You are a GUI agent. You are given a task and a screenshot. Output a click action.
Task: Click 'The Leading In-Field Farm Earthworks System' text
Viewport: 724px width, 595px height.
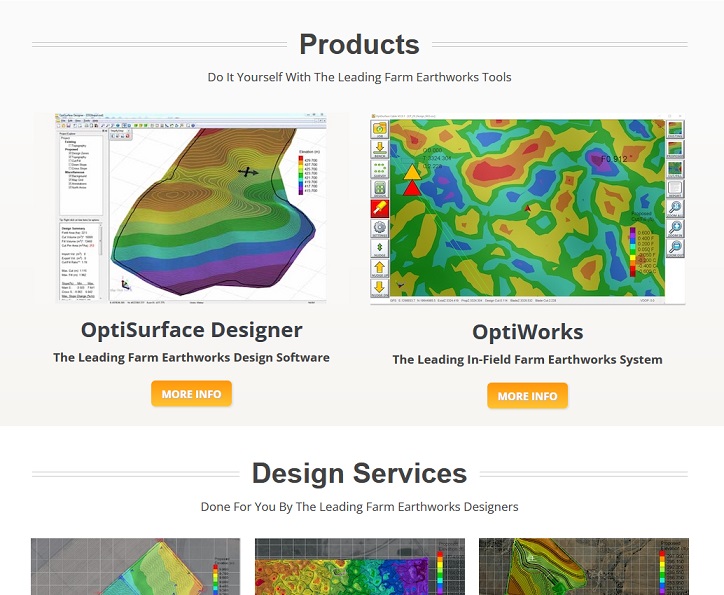[x=527, y=360]
